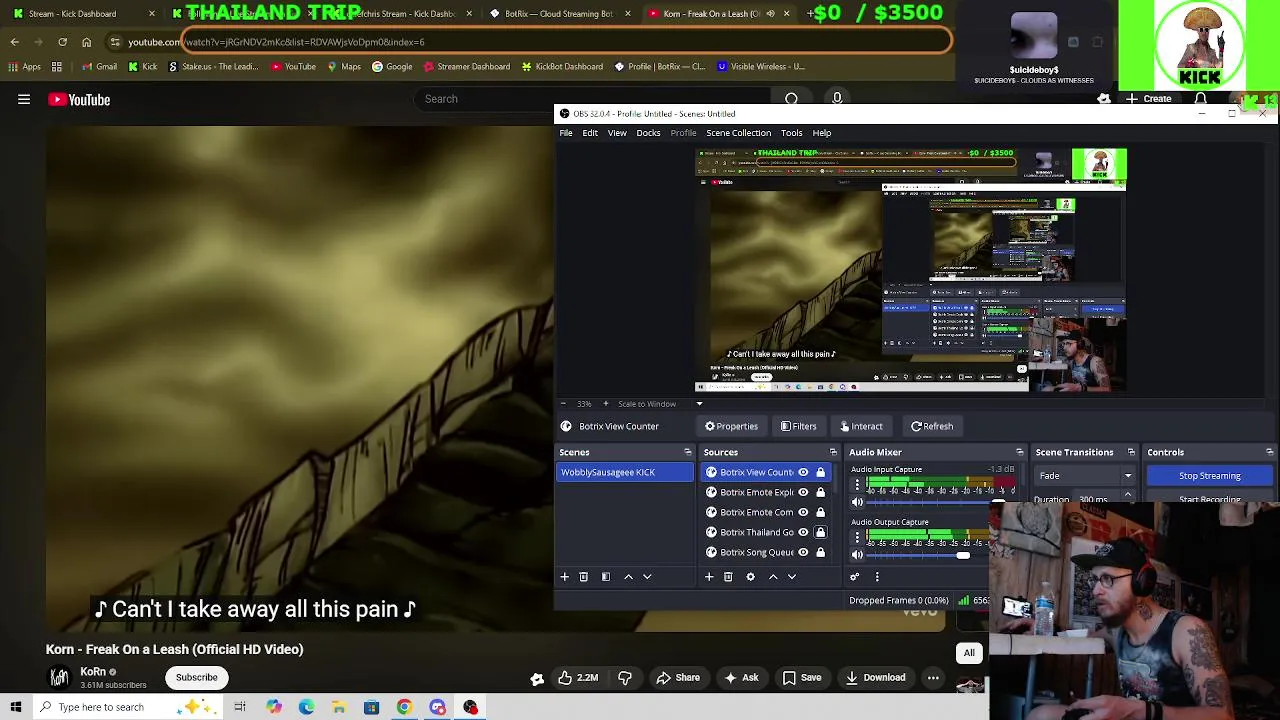1280x720 pixels.
Task: Click Interact button in OBS
Action: pyautogui.click(x=861, y=426)
